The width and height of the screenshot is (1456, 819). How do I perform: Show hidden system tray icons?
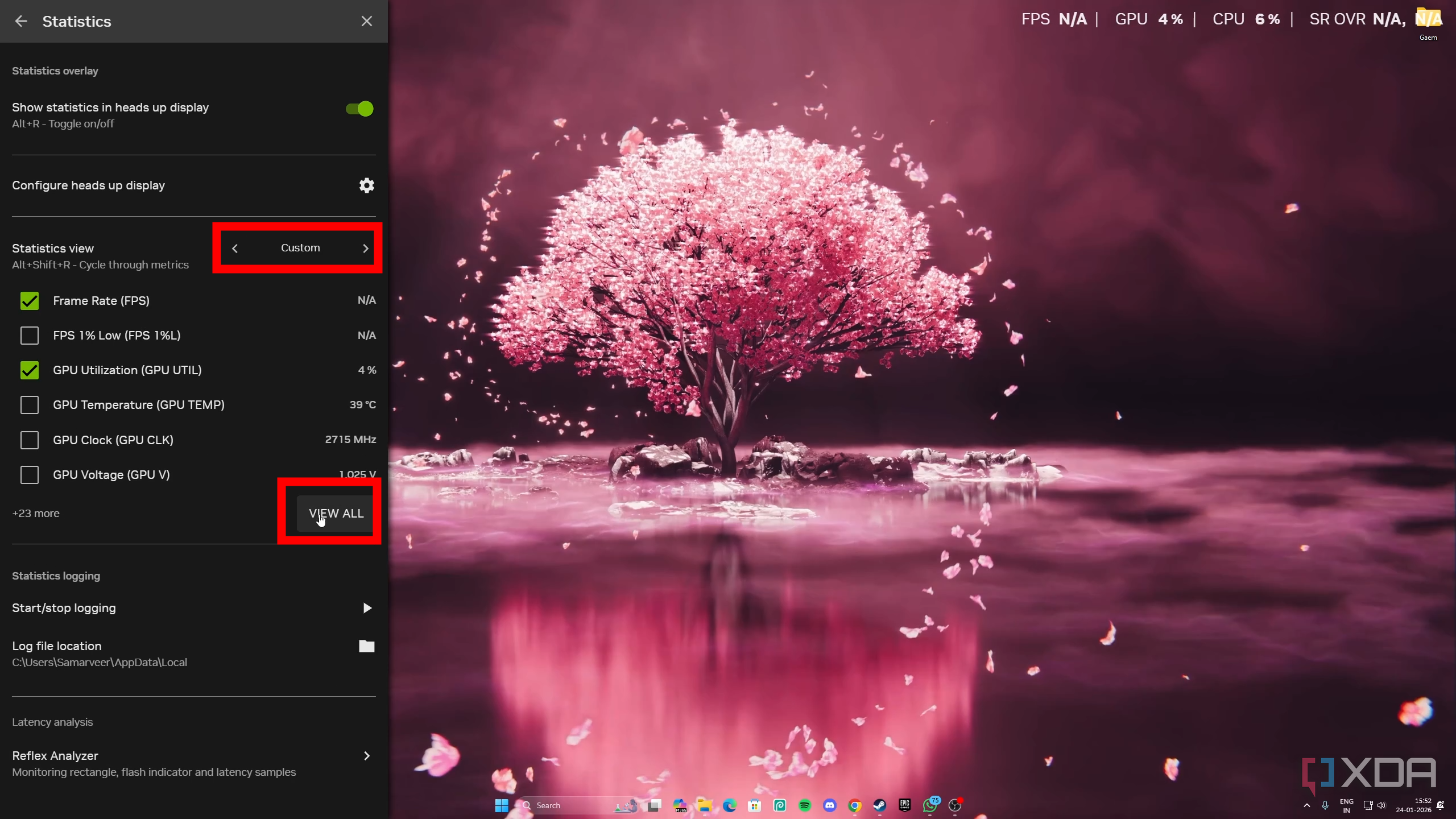(1307, 805)
